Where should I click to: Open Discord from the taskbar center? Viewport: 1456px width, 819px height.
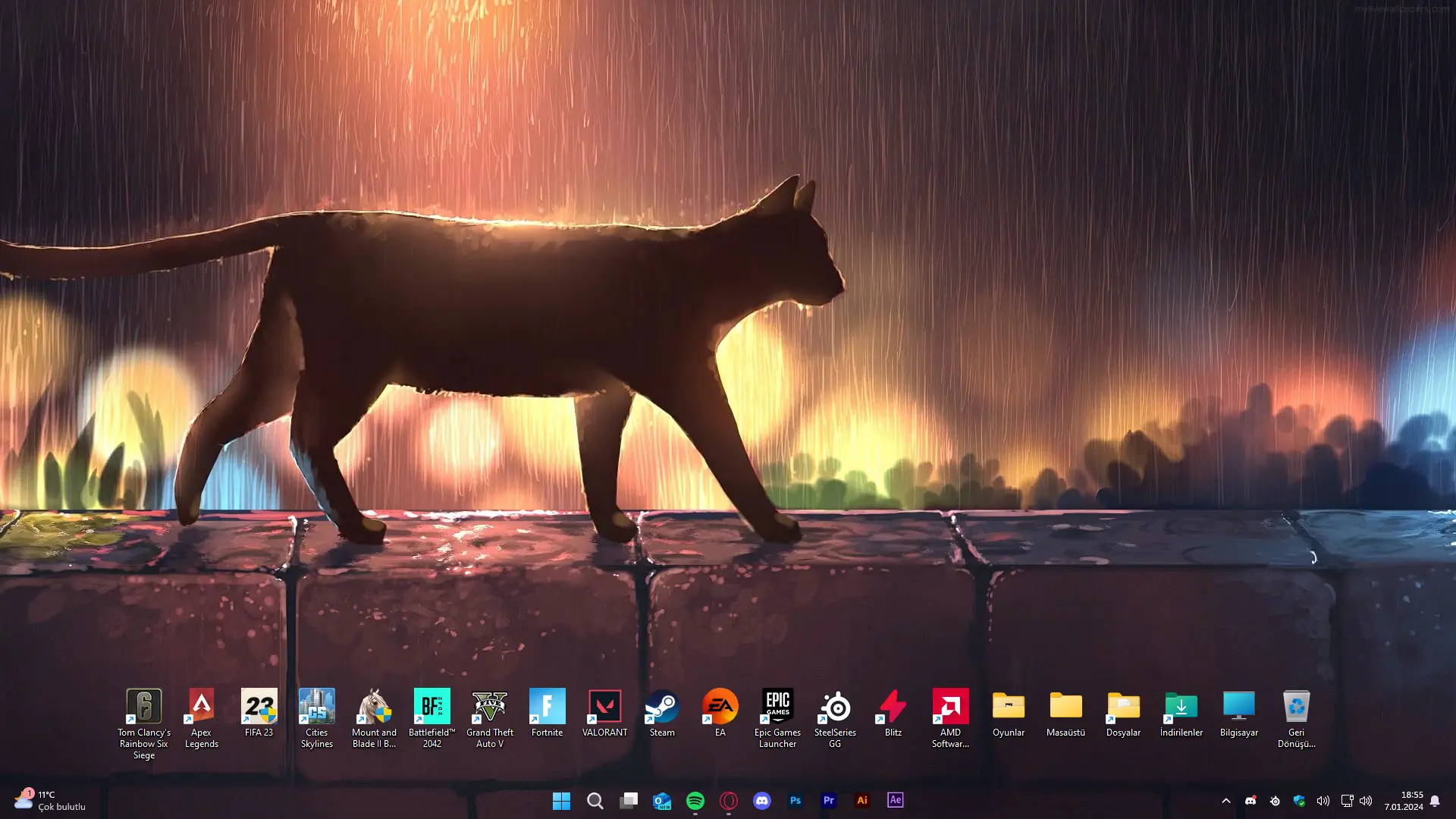tap(762, 801)
